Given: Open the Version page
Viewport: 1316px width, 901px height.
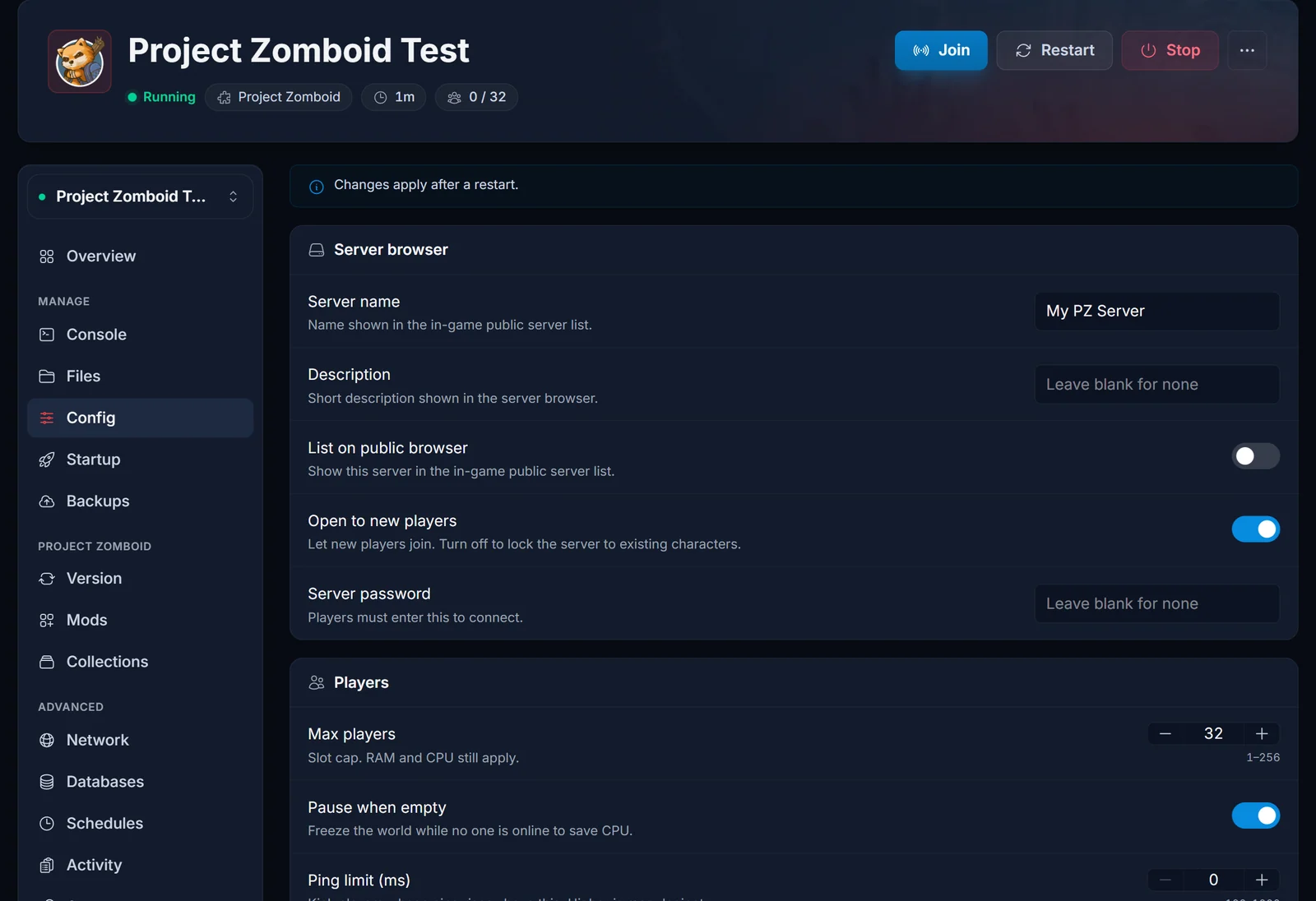Looking at the screenshot, I should [140, 579].
